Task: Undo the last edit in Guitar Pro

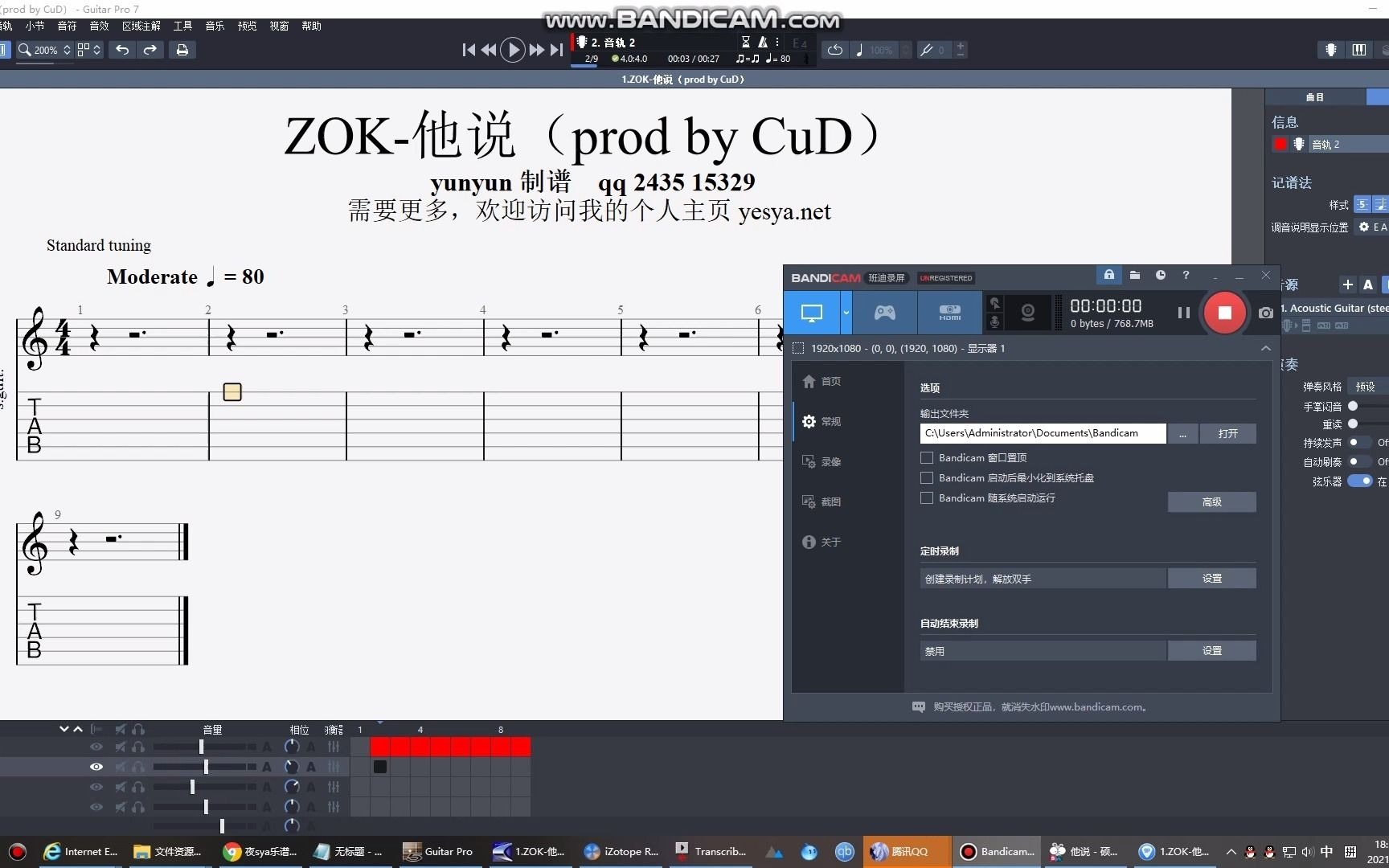Action: (122, 50)
